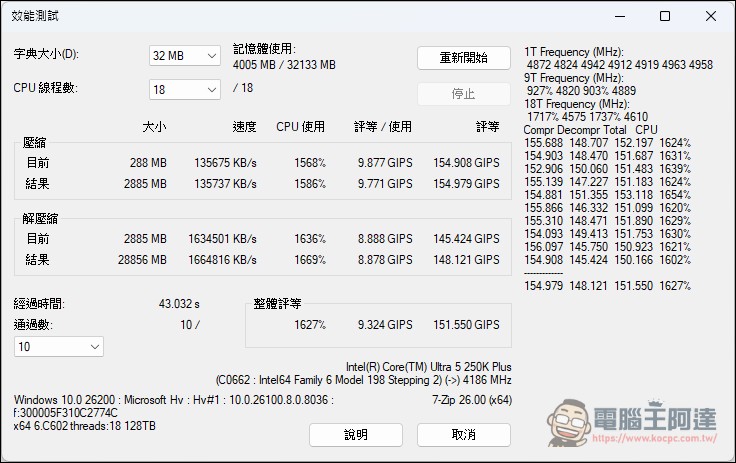The width and height of the screenshot is (736, 463).
Task: Click the compression current speed 135675 KB/s
Action: [x=225, y=163]
